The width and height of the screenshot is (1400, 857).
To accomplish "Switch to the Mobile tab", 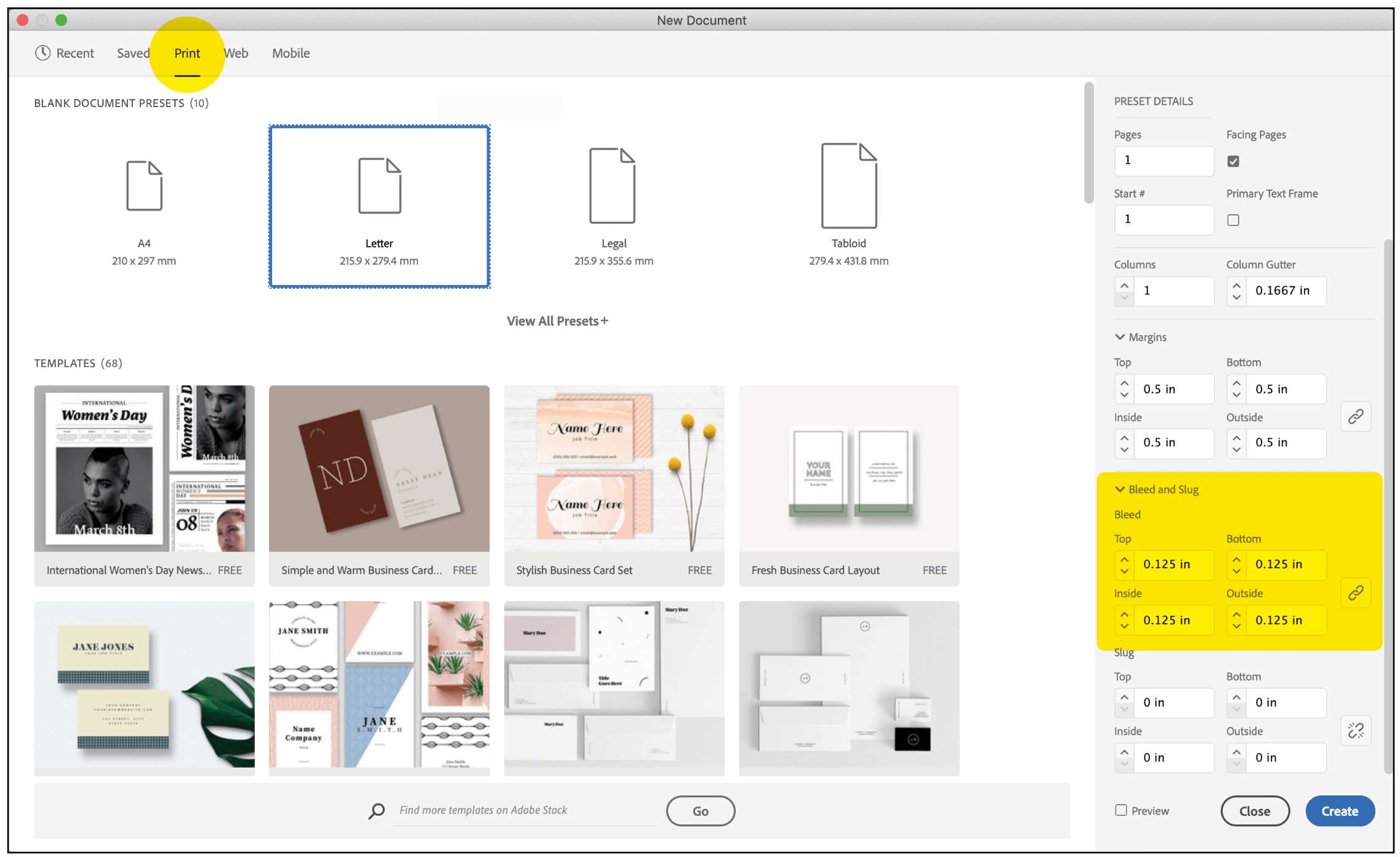I will tap(291, 53).
